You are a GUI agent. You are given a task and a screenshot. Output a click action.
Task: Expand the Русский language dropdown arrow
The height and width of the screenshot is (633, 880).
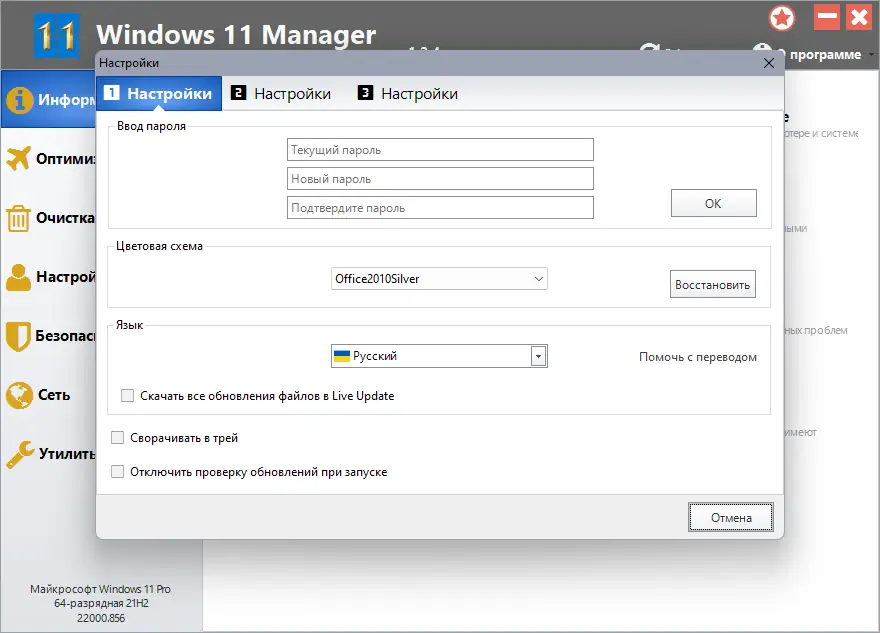pyautogui.click(x=538, y=356)
